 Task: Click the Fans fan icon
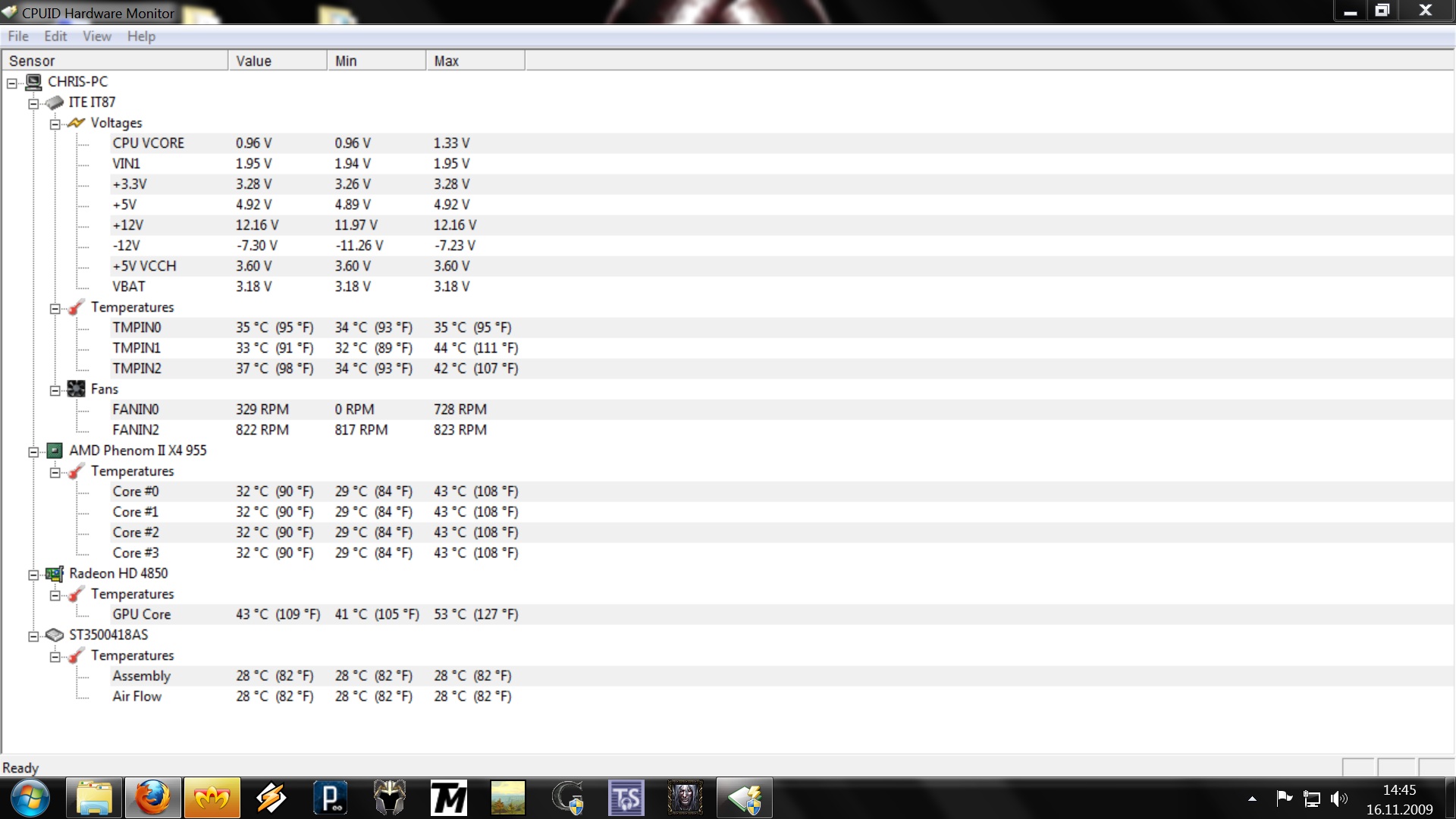coord(76,389)
